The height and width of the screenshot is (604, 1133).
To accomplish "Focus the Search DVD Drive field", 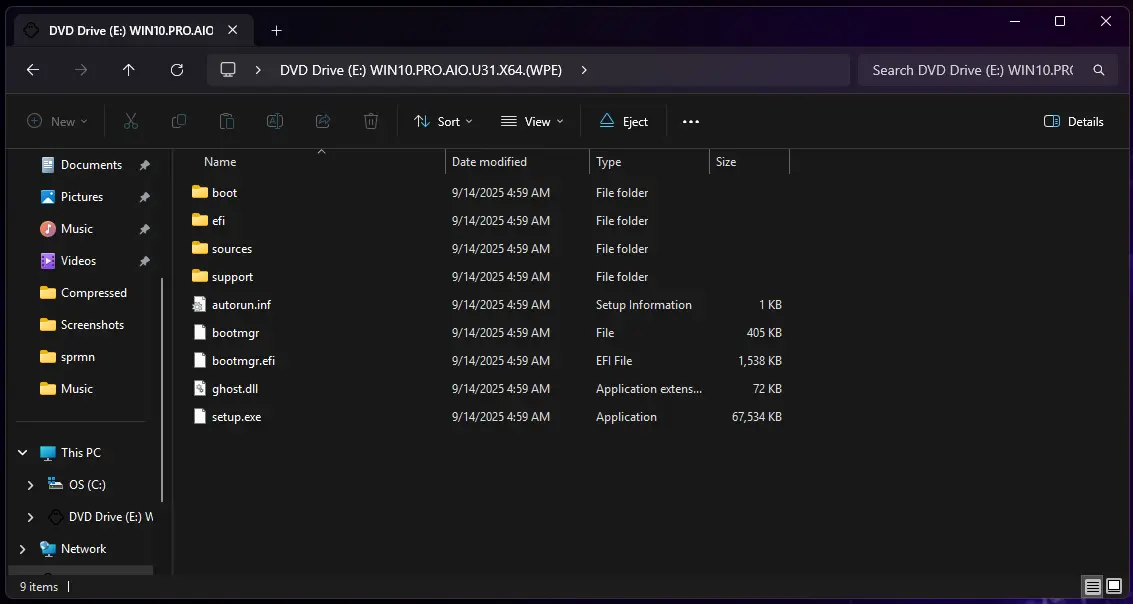I will 972,70.
